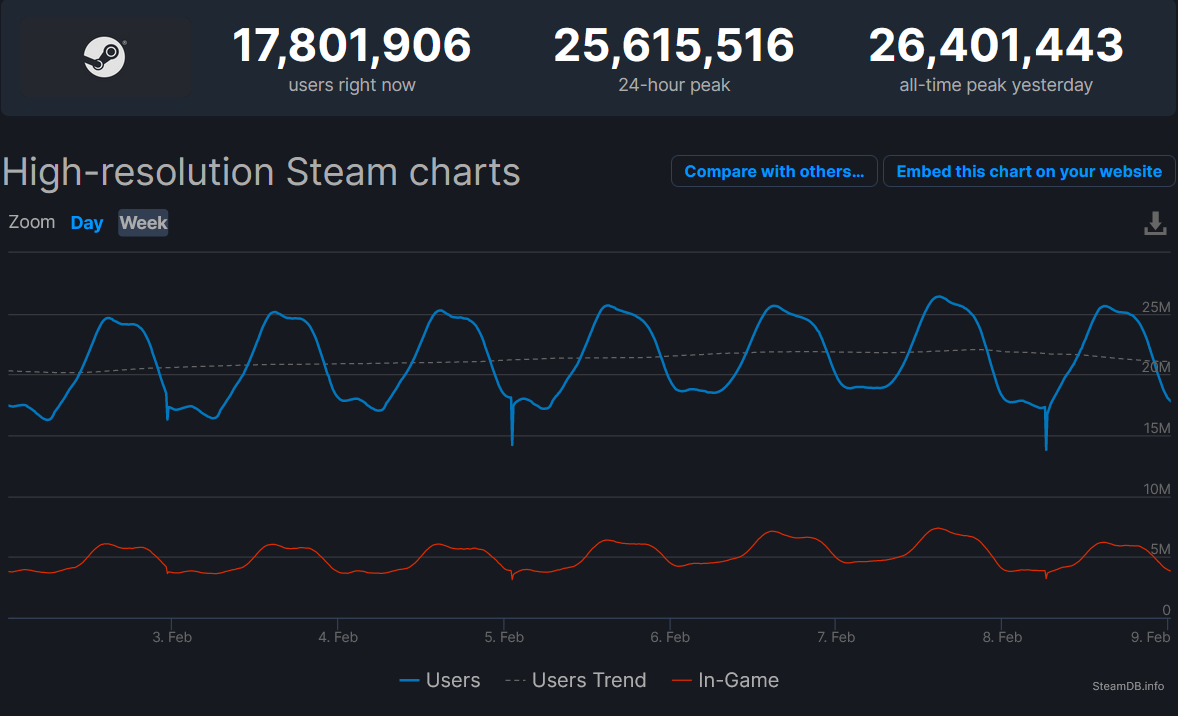This screenshot has height=716, width=1178.
Task: Open Compare with others… dialog
Action: (774, 171)
